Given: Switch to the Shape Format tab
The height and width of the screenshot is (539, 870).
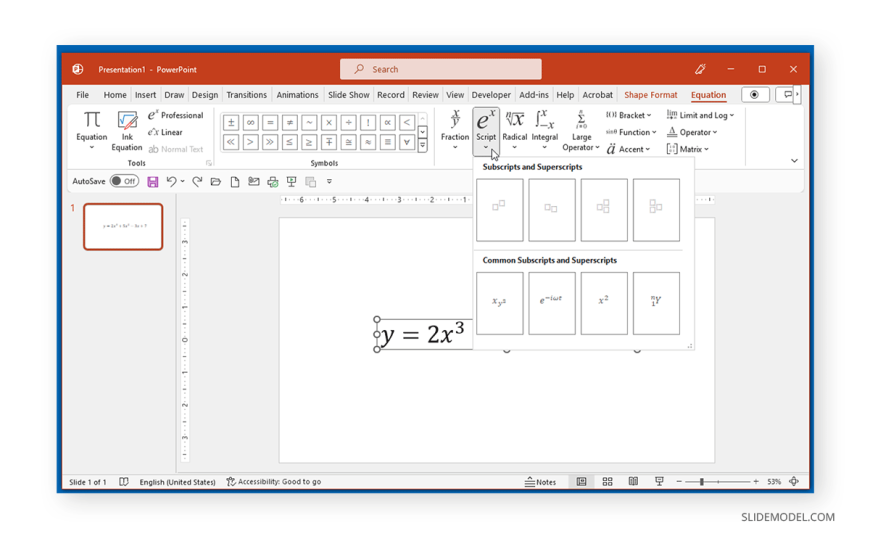Looking at the screenshot, I should (650, 95).
